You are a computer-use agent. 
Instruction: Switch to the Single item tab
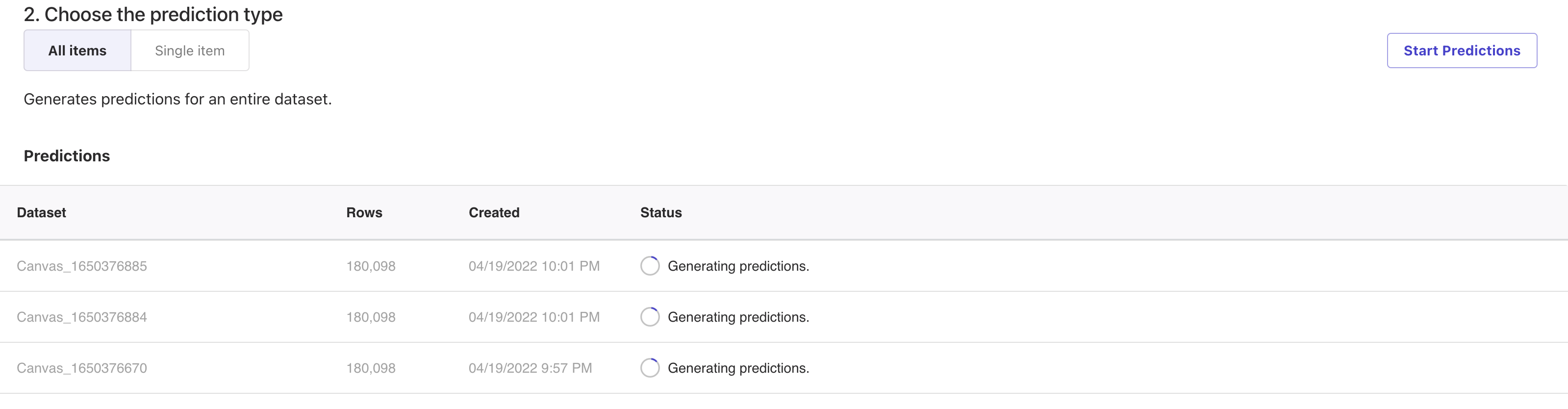click(189, 51)
